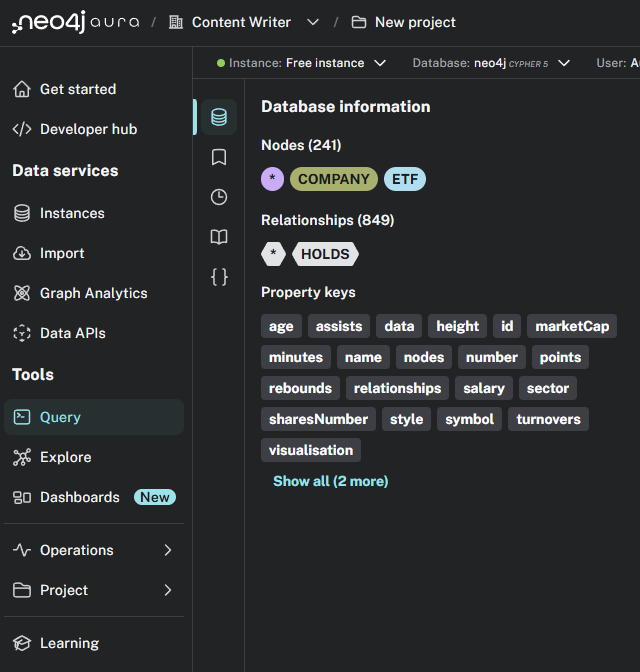The width and height of the screenshot is (640, 672).
Task: Click the Content Writer breadcrumb
Action: 241,22
